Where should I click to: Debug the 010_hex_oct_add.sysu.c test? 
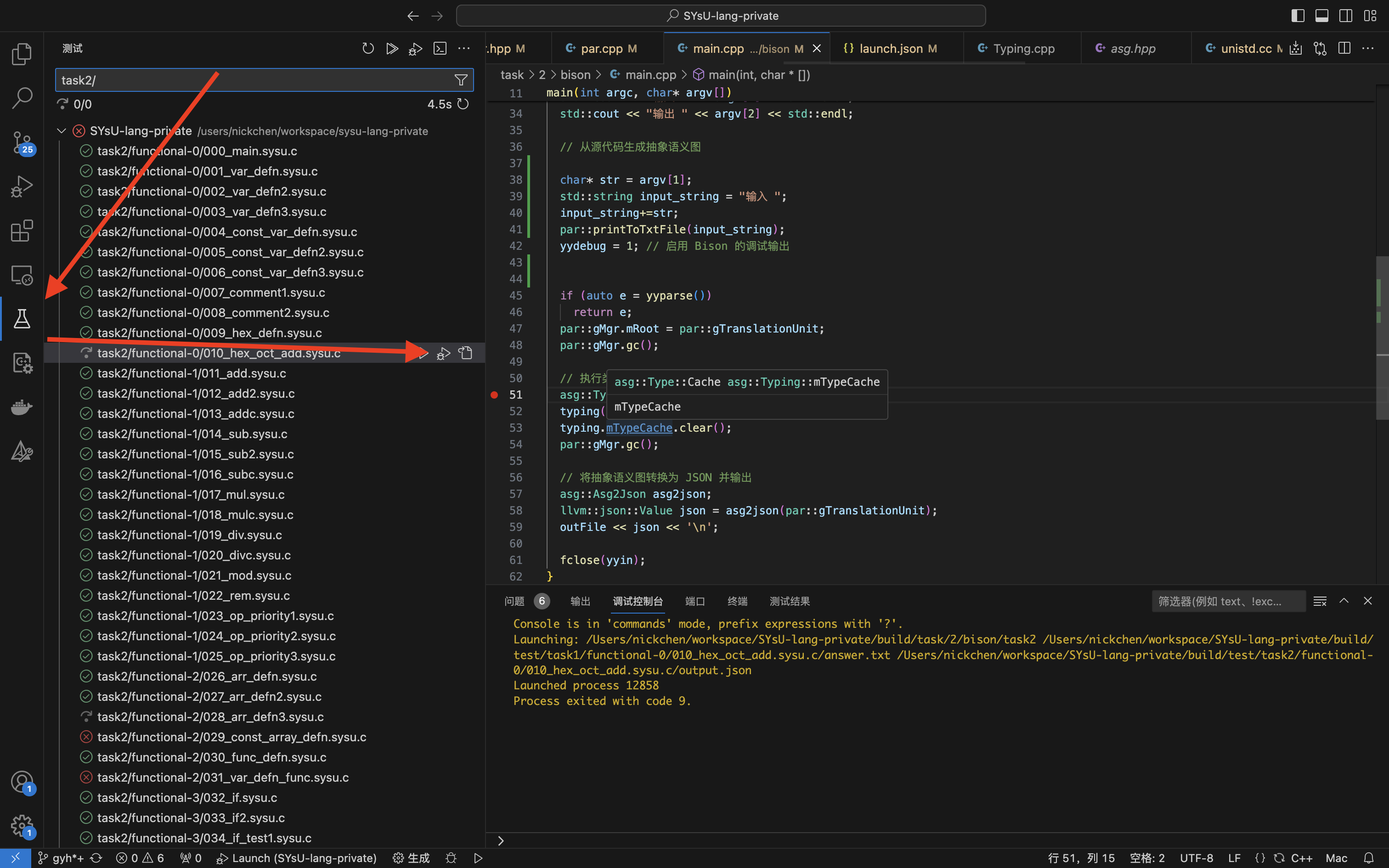click(x=443, y=354)
